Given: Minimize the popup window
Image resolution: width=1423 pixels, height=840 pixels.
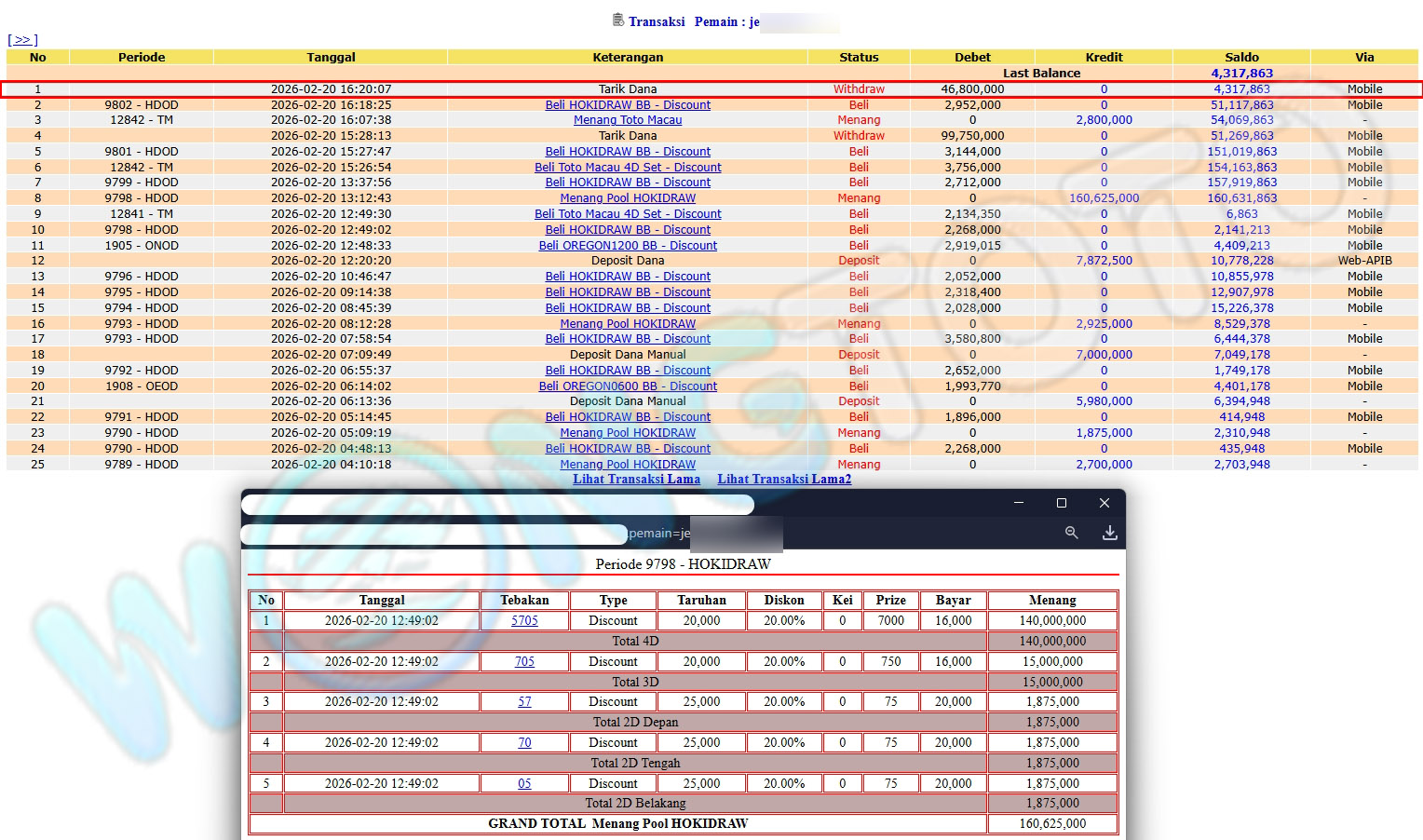Looking at the screenshot, I should (1018, 503).
